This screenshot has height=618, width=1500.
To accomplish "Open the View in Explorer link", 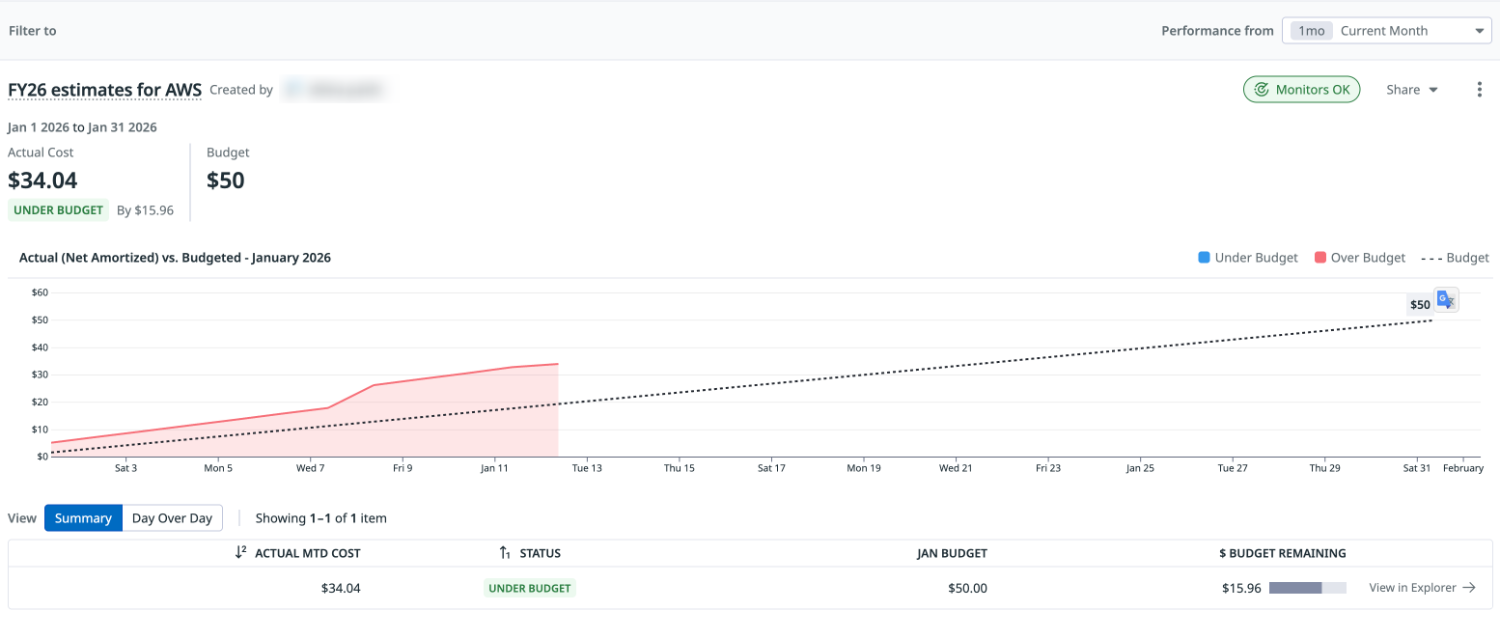I will (x=1412, y=588).
